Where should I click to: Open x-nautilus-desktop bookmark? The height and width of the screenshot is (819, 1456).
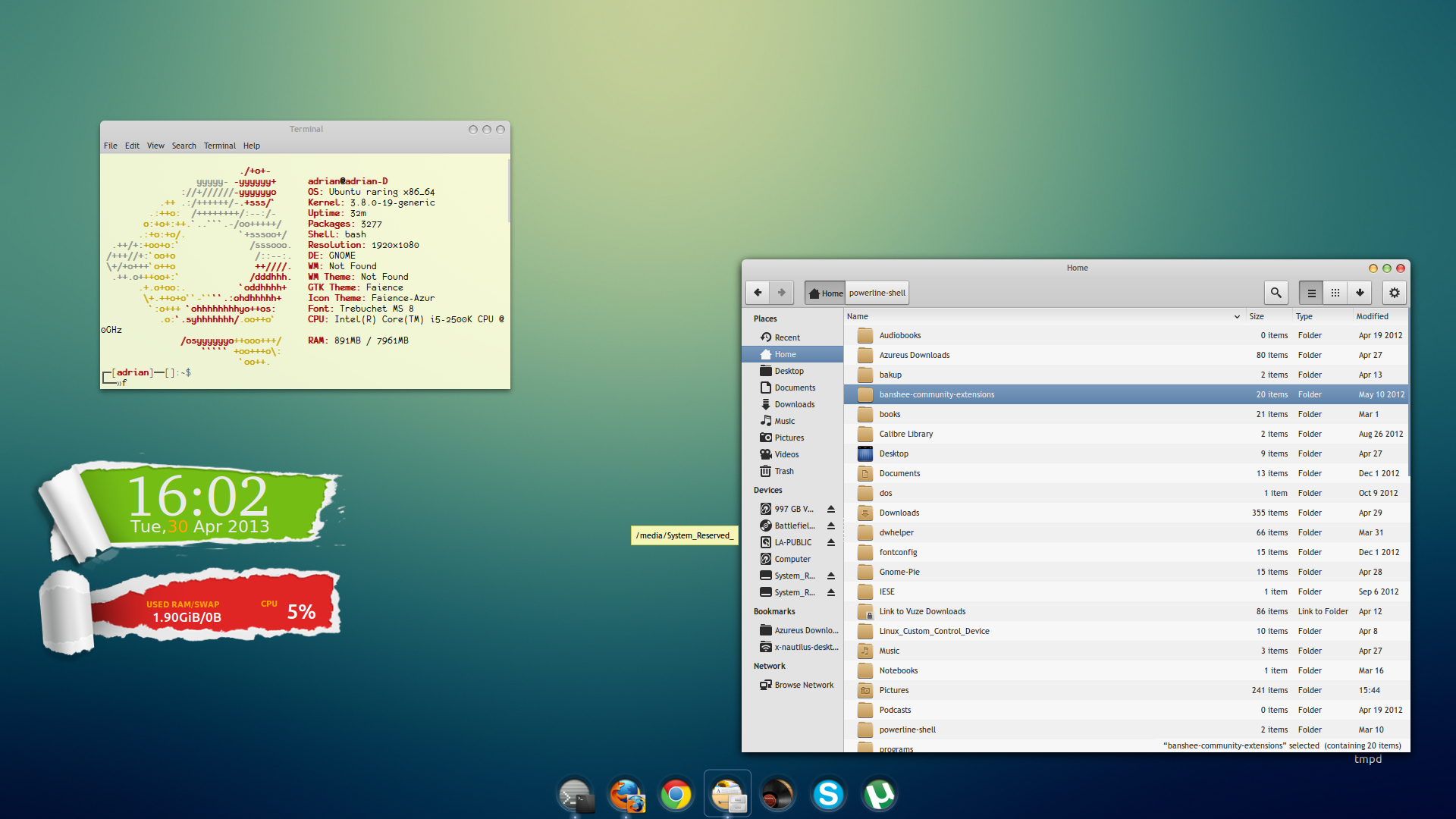point(792,647)
